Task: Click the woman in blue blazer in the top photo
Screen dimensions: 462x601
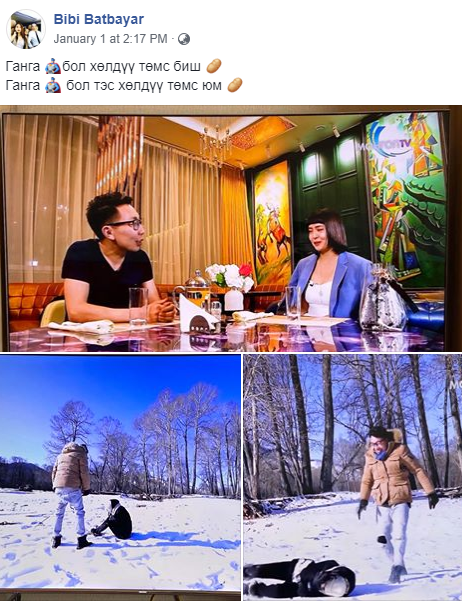Action: coord(328,265)
